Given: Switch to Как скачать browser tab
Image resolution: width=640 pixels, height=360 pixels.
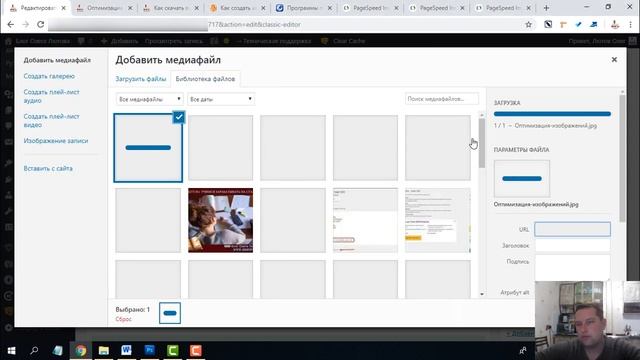Looking at the screenshot, I should click(171, 8).
